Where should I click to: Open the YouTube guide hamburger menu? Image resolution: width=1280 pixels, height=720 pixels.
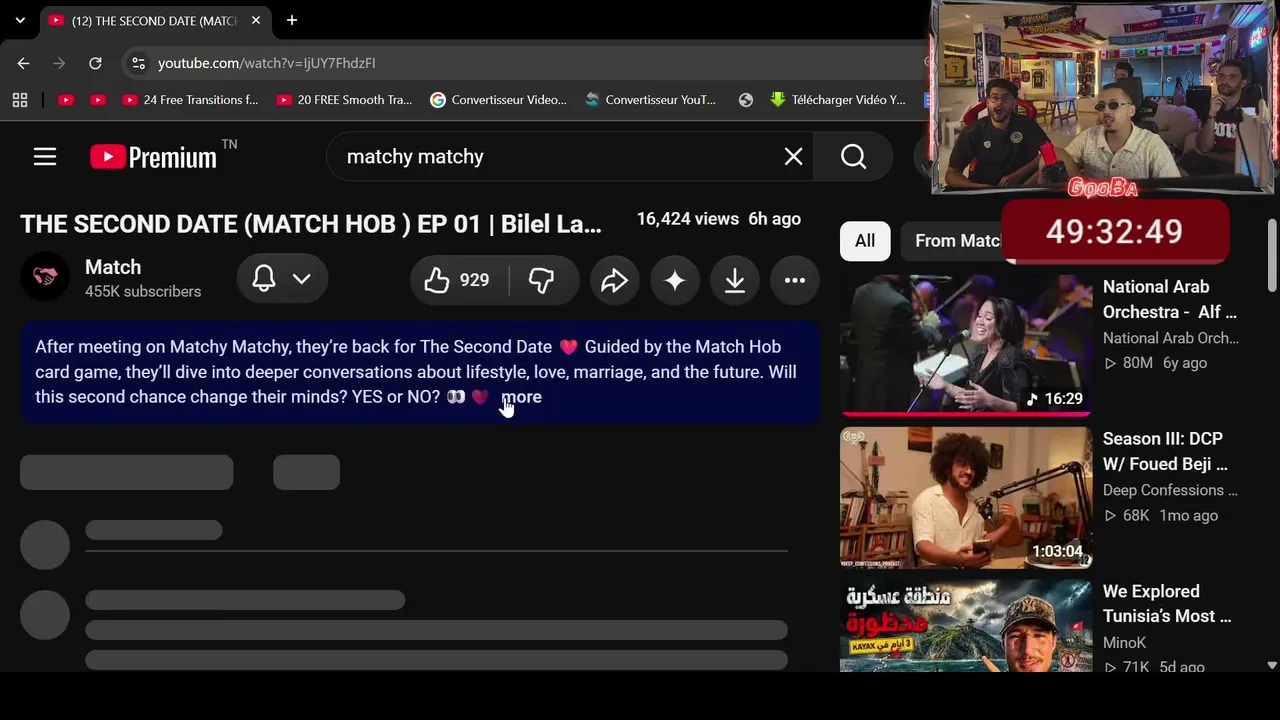tap(45, 157)
